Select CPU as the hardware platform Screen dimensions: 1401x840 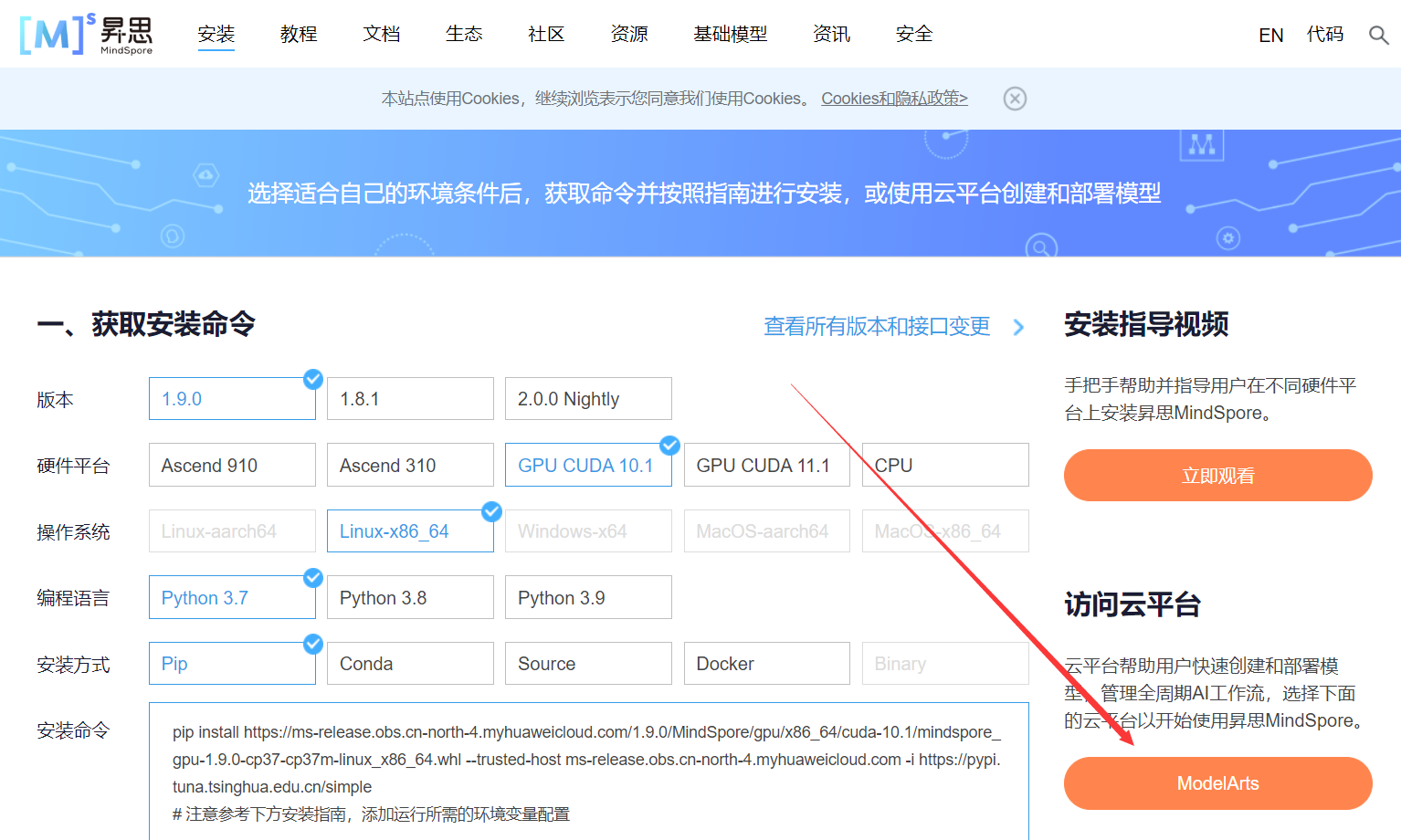(944, 465)
